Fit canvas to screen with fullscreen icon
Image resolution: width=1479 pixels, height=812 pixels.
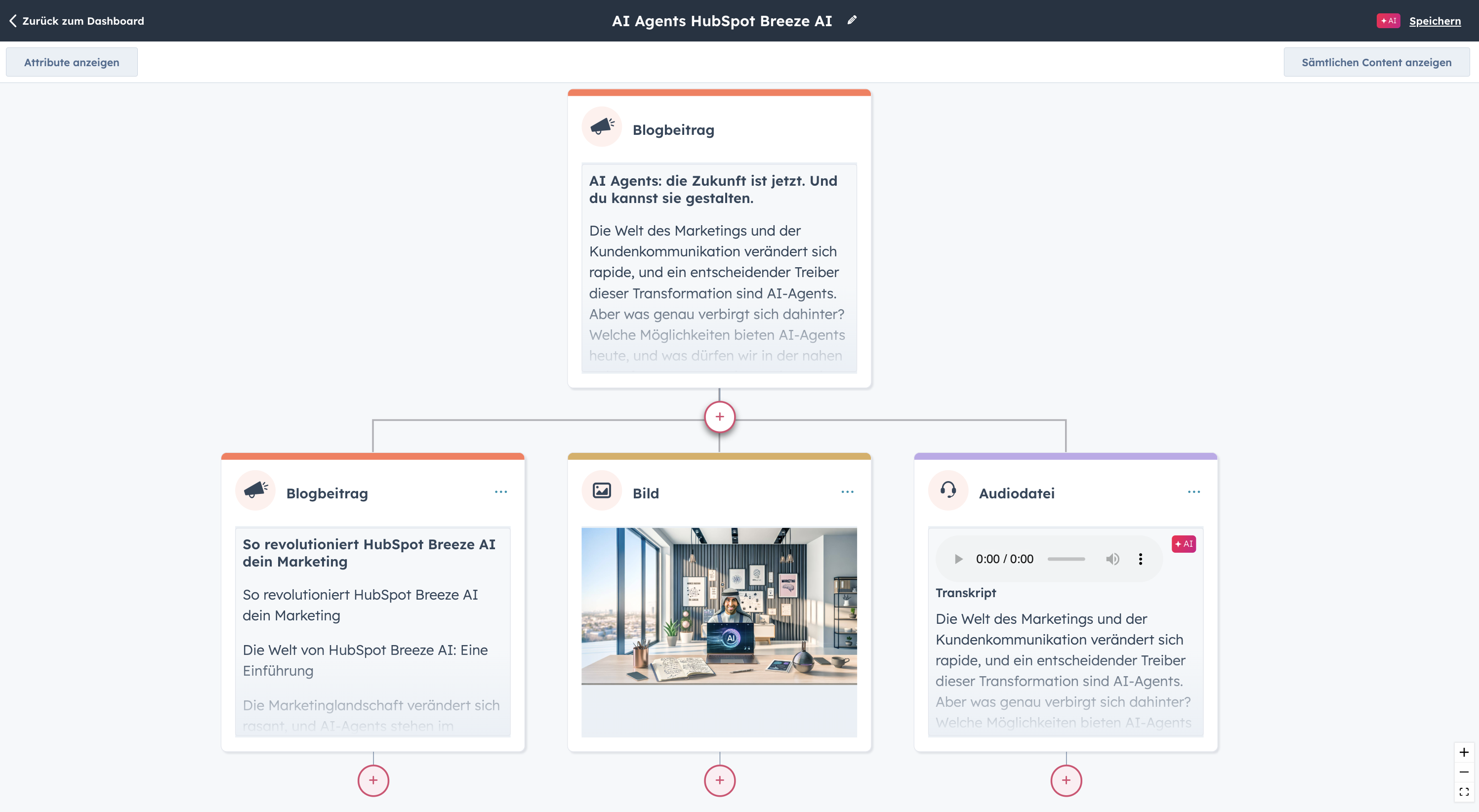[x=1464, y=792]
